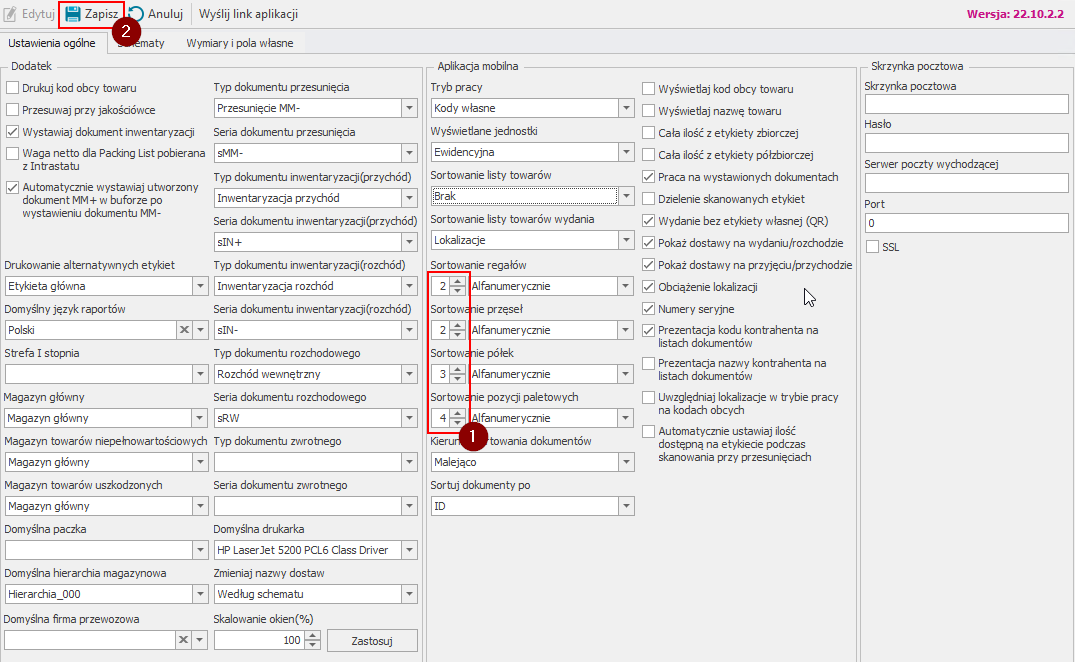Screen dimensions: 1075x662
Task: Click the Zapisz save disk icon
Action: pyautogui.click(x=72, y=15)
